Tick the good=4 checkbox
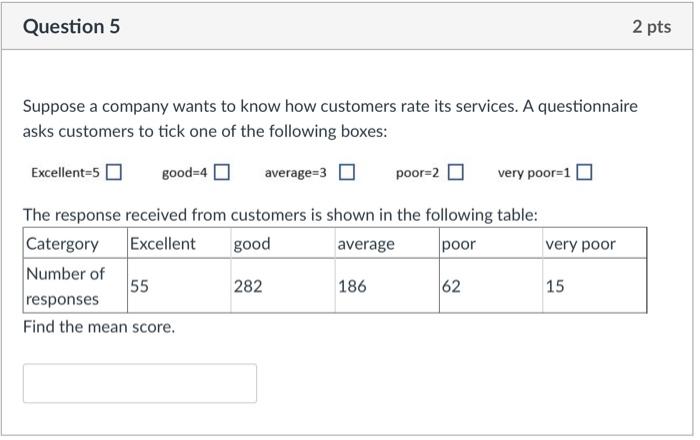This screenshot has height=440, width=700. pos(221,173)
